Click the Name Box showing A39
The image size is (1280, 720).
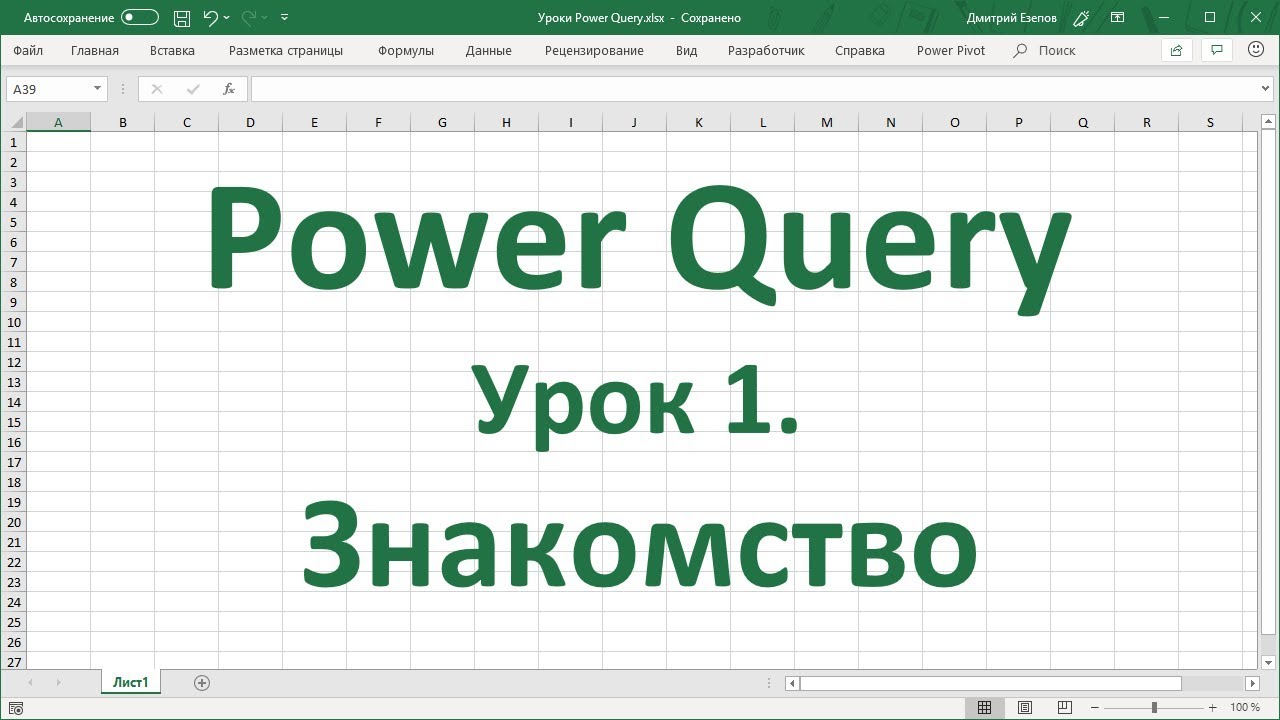48,89
